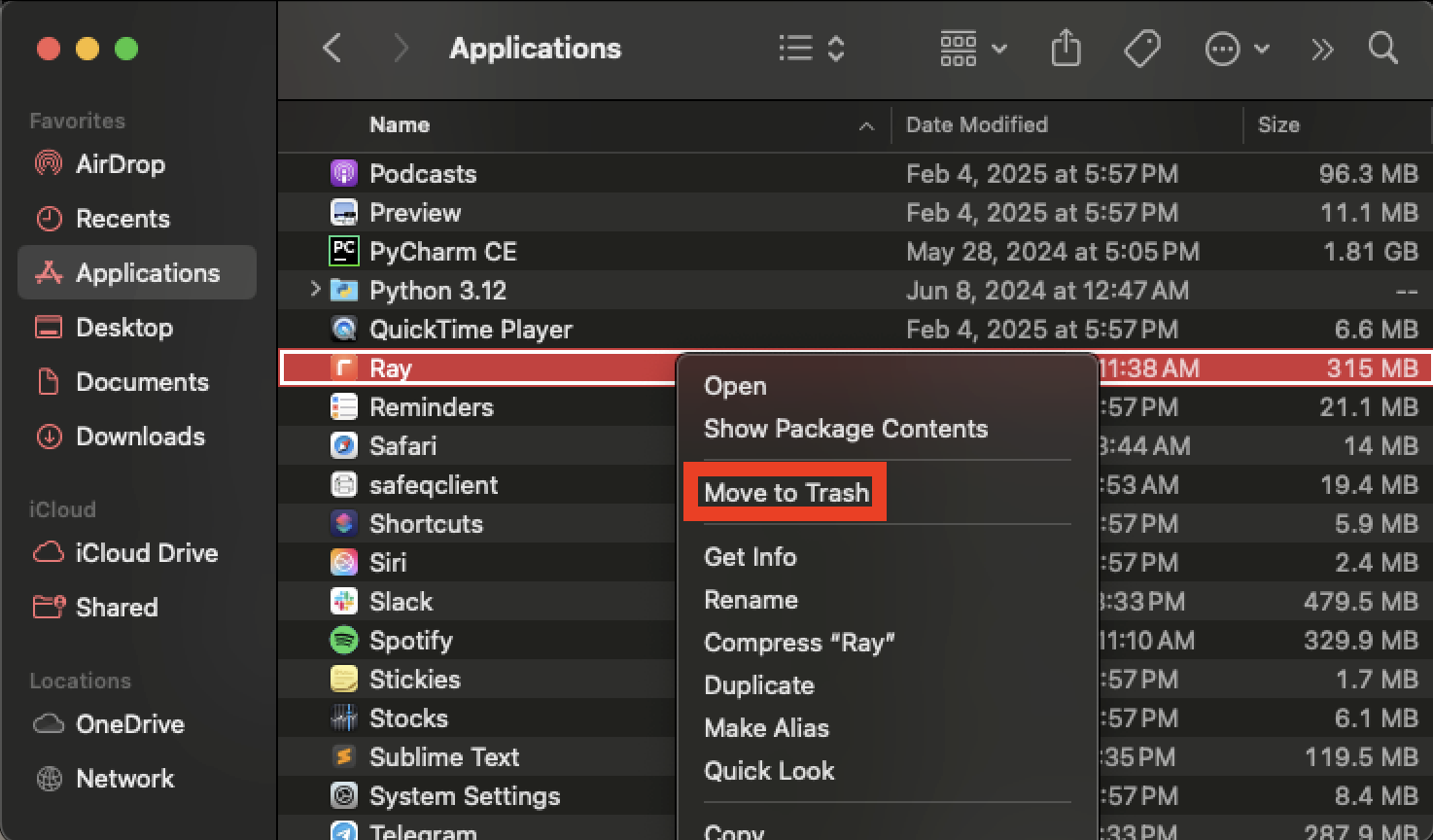1433x840 pixels.
Task: Select the Preview app icon
Action: (344, 212)
